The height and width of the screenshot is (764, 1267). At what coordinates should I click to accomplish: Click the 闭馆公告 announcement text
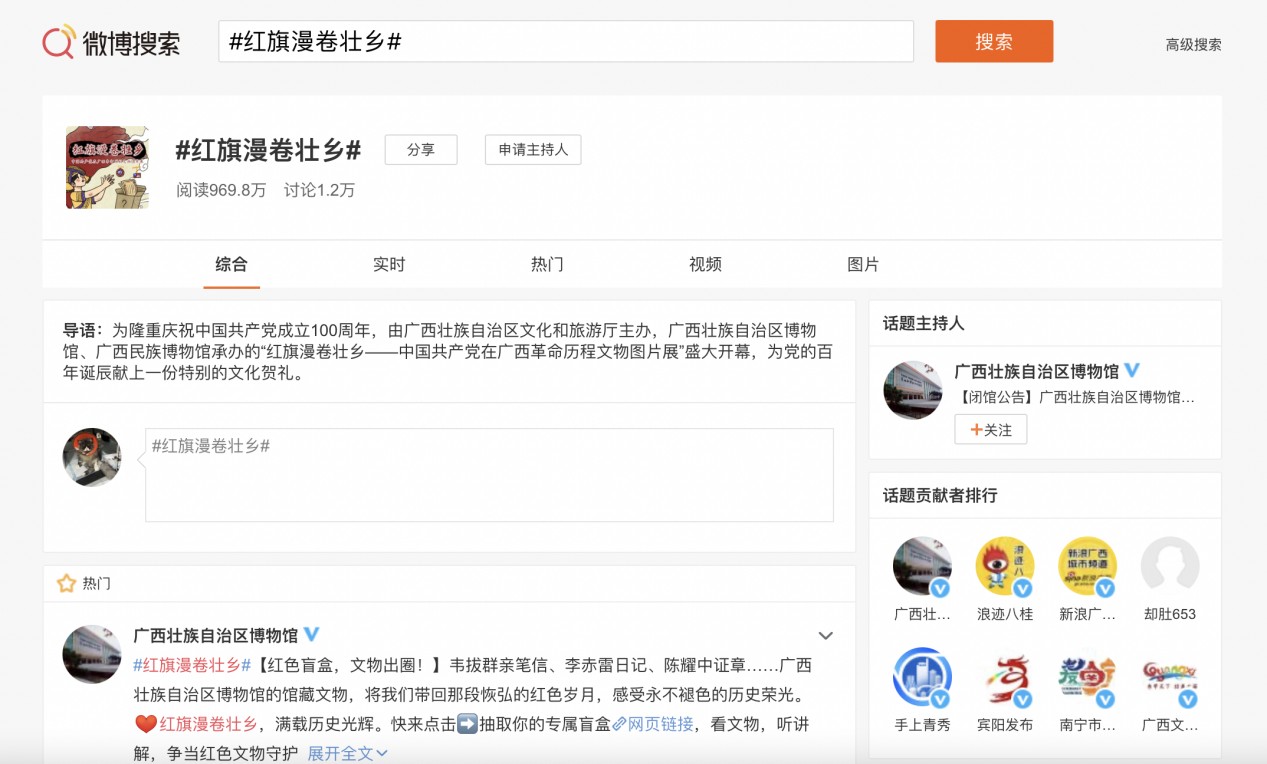pyautogui.click(x=1076, y=397)
